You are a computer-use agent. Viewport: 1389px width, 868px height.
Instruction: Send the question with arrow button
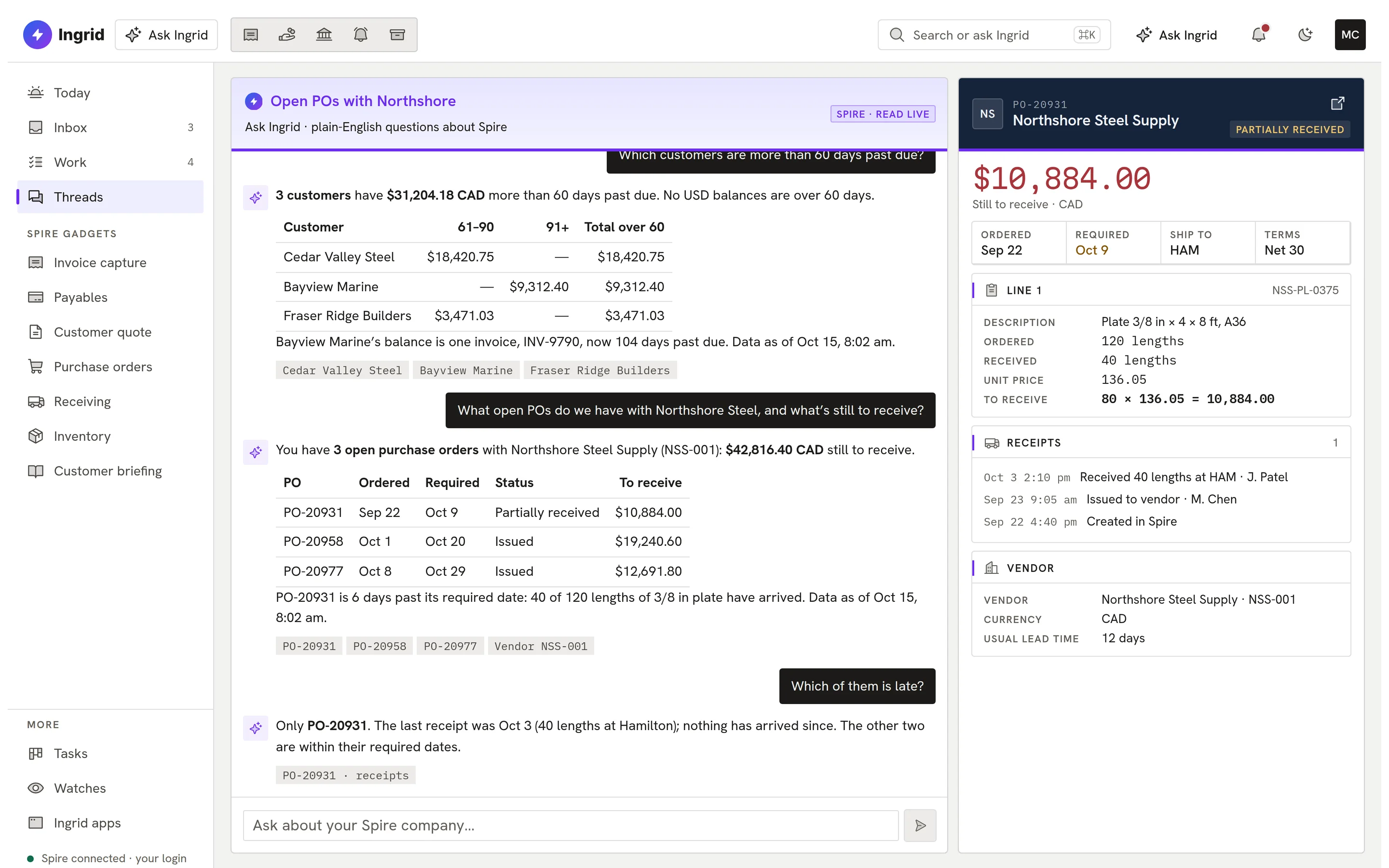click(x=920, y=826)
